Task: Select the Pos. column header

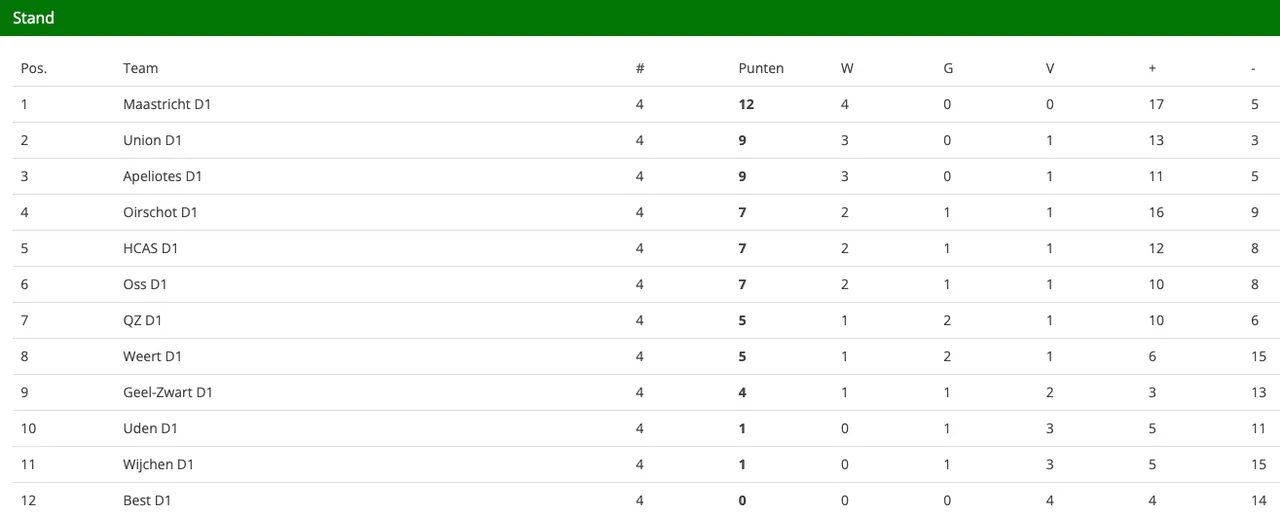Action: 34,68
